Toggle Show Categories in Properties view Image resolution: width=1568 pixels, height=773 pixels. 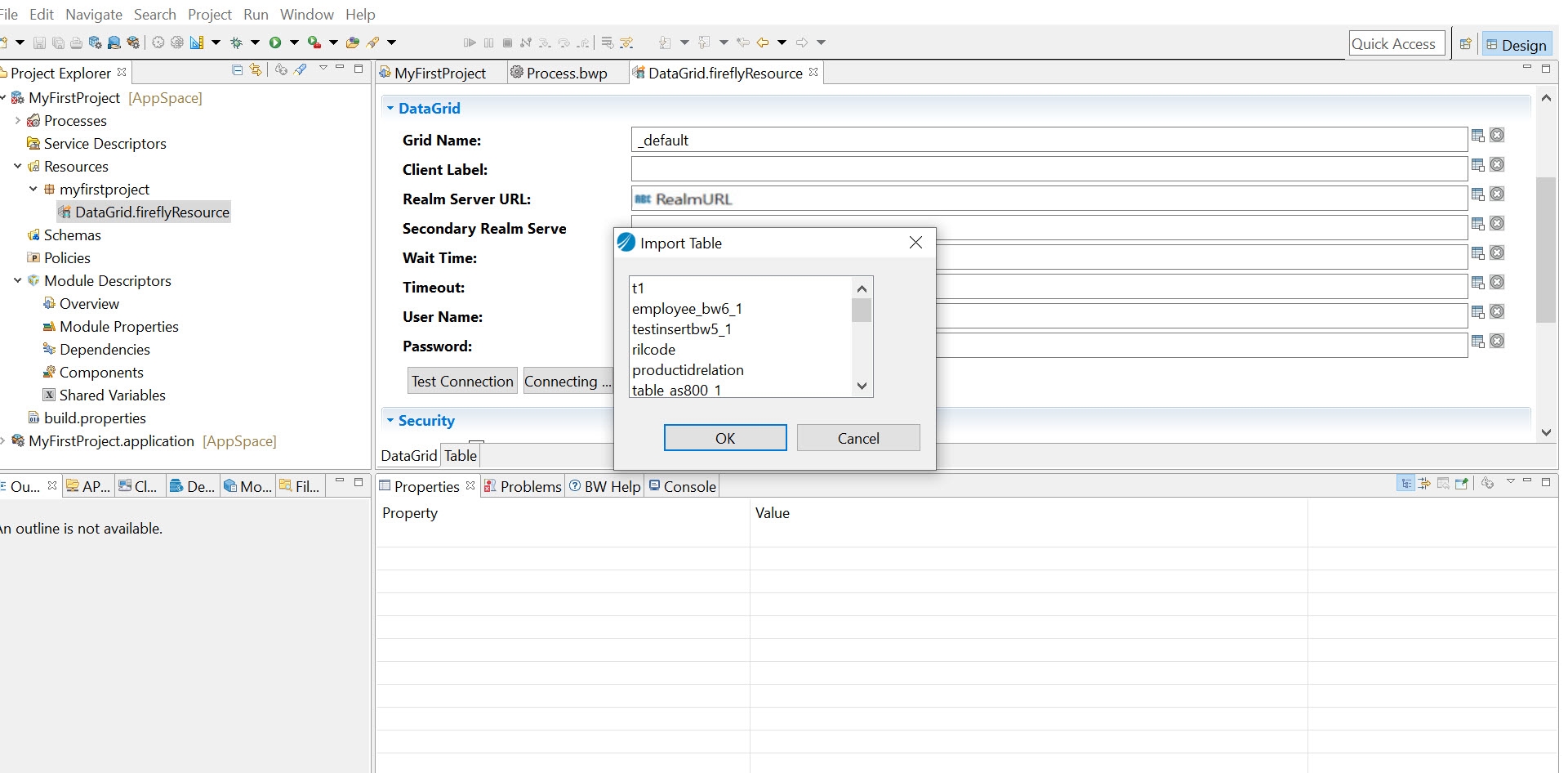[x=1406, y=484]
